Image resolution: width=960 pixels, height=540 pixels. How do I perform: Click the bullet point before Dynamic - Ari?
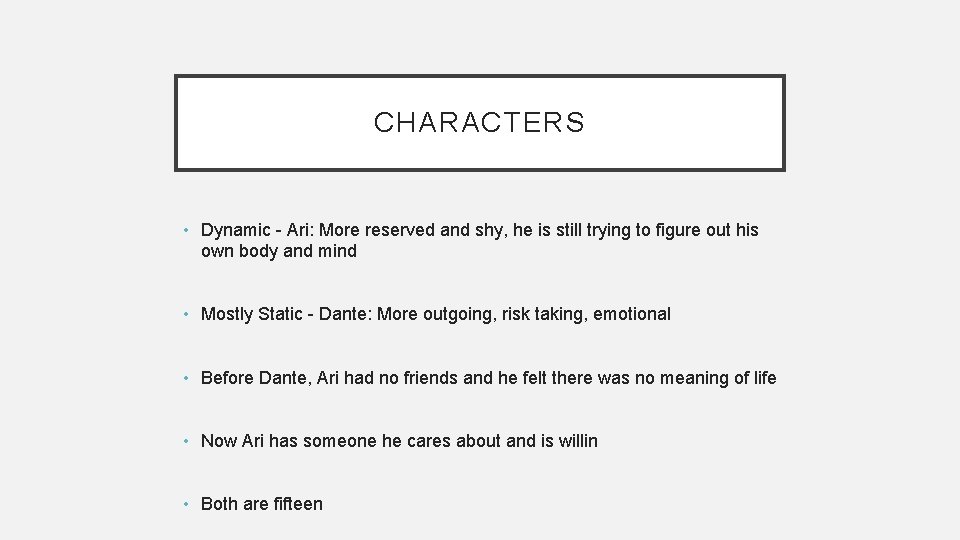pyautogui.click(x=186, y=230)
